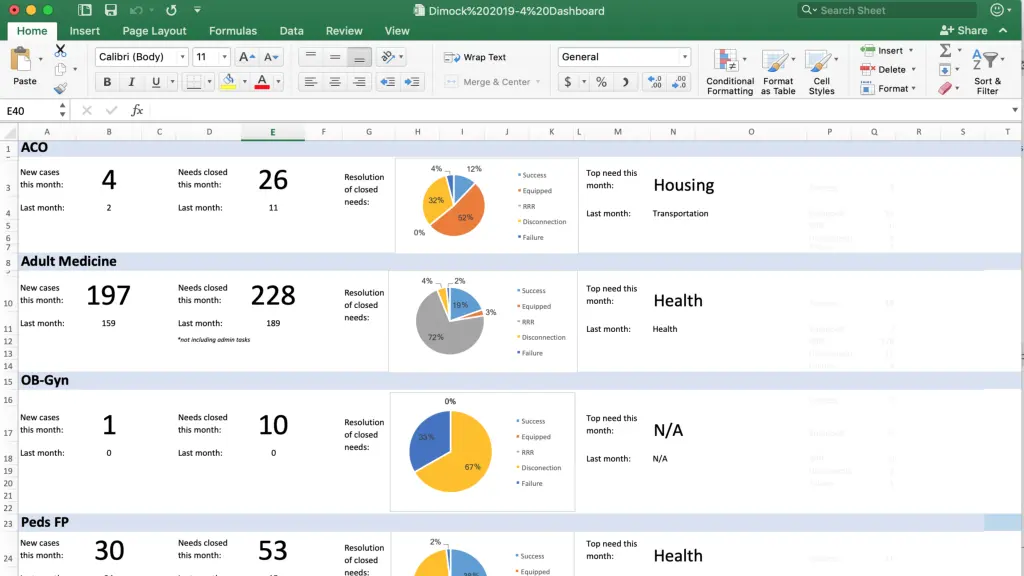The width and height of the screenshot is (1024, 576).
Task: Apply top vertical alignment
Action: pyautogui.click(x=311, y=57)
